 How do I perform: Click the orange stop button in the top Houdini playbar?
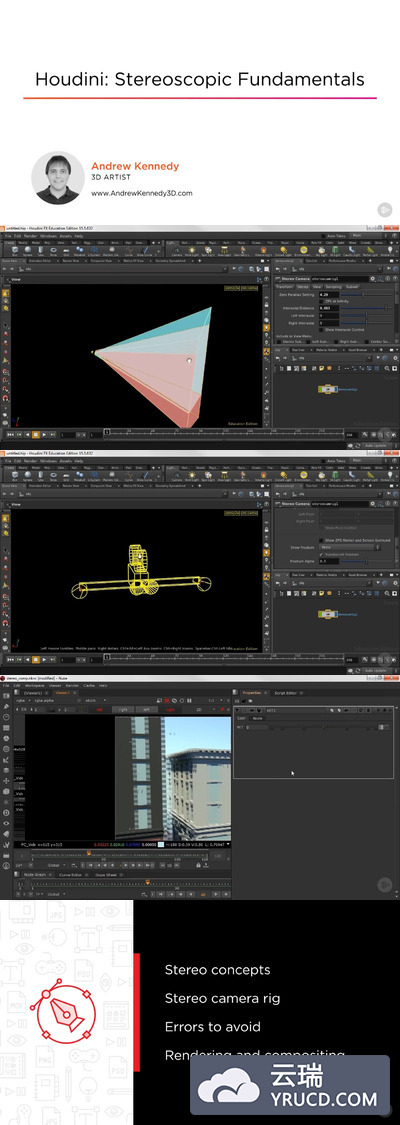pyautogui.click(x=35, y=434)
